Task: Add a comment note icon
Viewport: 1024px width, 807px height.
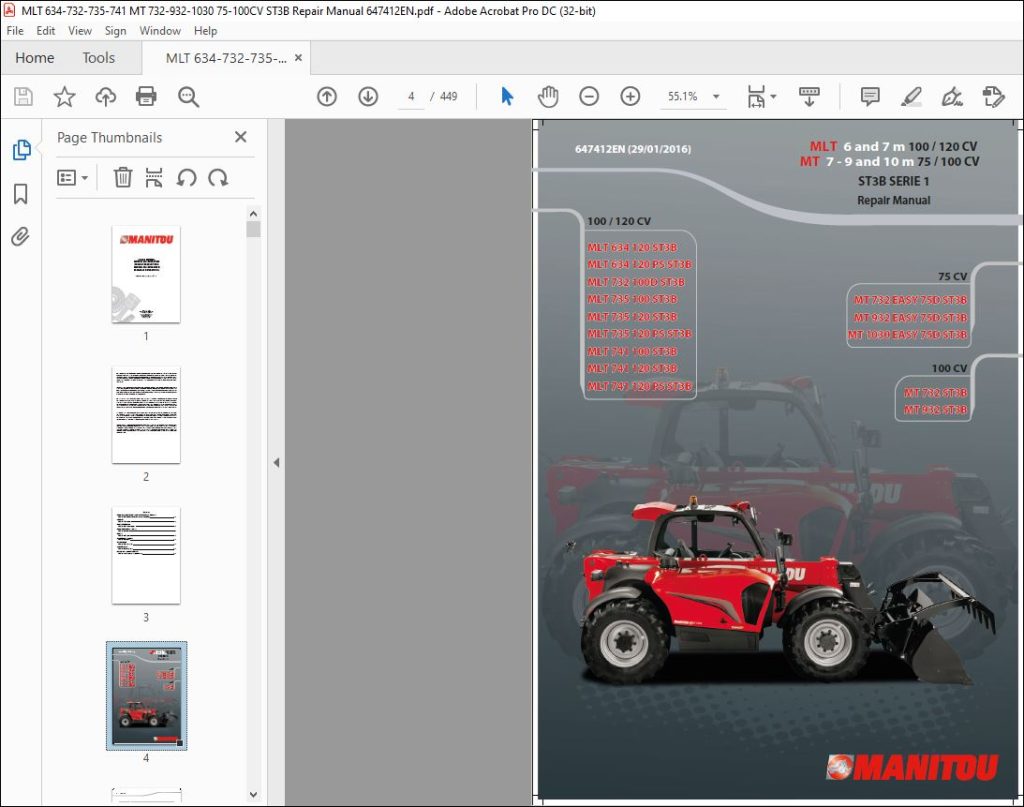Action: pos(870,97)
